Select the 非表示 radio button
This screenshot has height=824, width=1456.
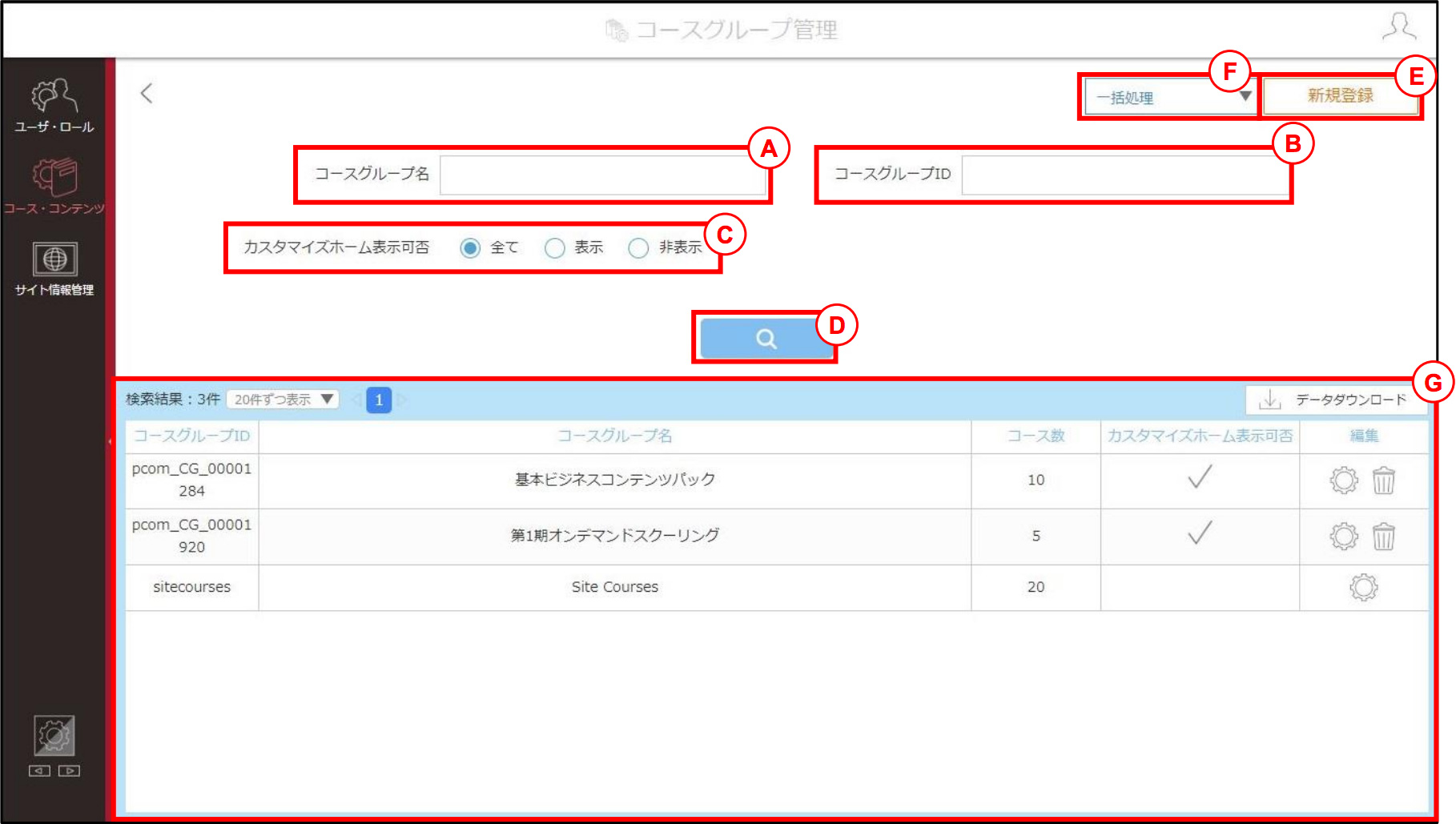638,248
